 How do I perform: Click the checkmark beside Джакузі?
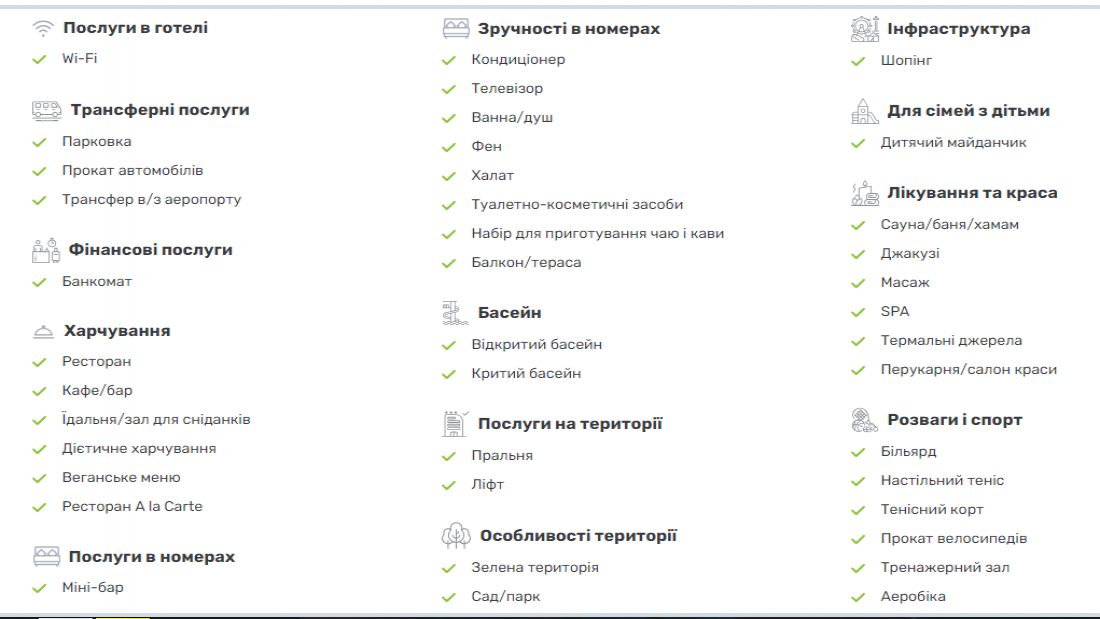[x=858, y=254]
